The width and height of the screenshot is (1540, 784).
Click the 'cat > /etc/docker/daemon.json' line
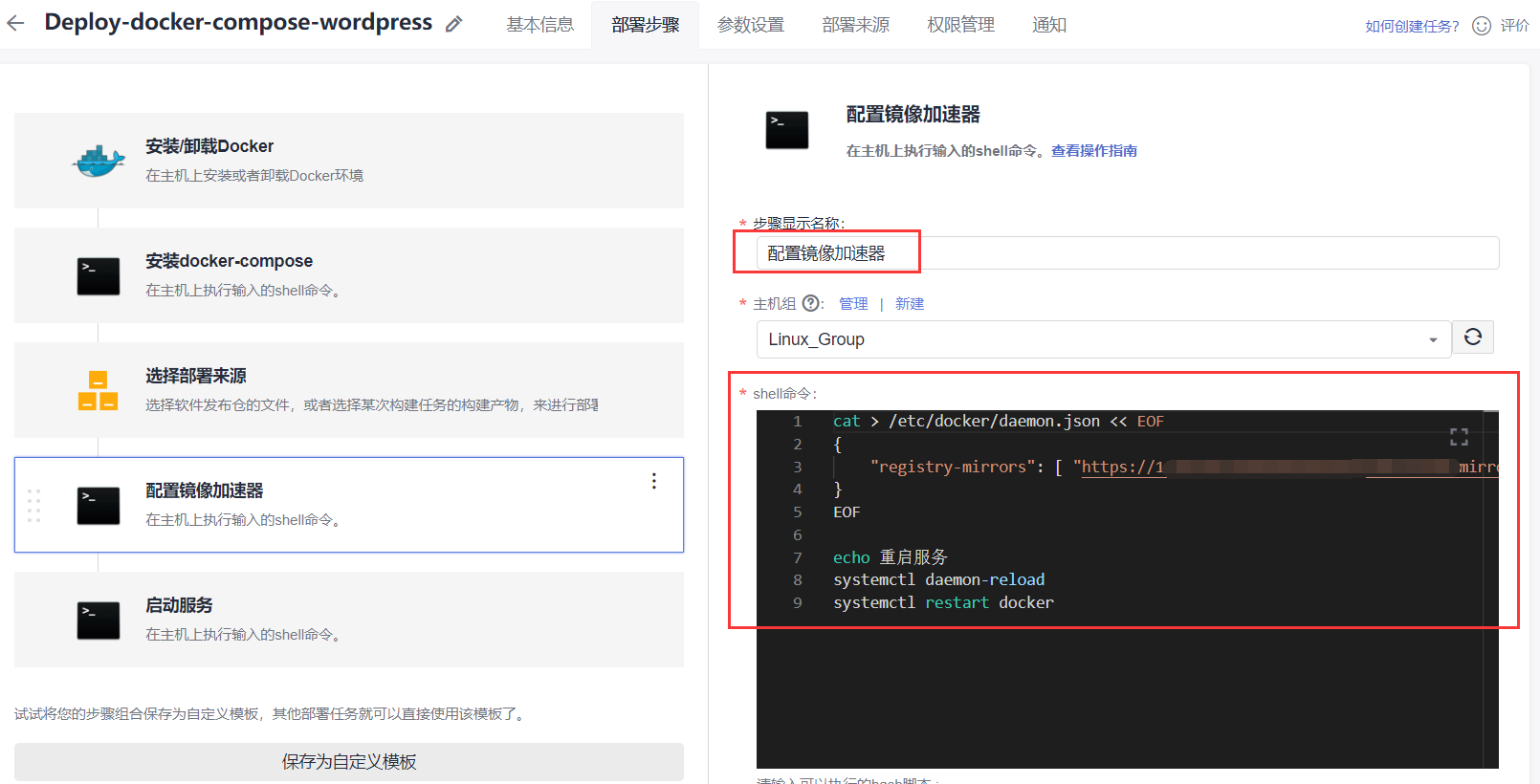999,422
